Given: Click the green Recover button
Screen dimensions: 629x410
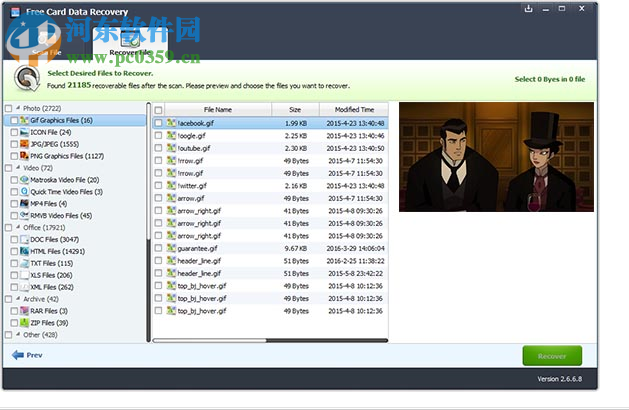Looking at the screenshot, I should (x=552, y=356).
